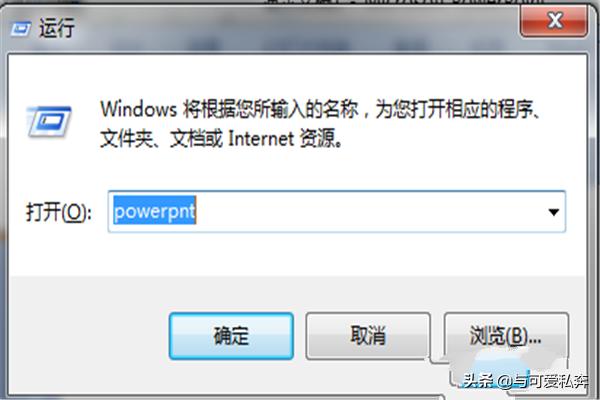Cancel the dialog via 取消 button
The height and width of the screenshot is (400, 600).
coord(368,336)
